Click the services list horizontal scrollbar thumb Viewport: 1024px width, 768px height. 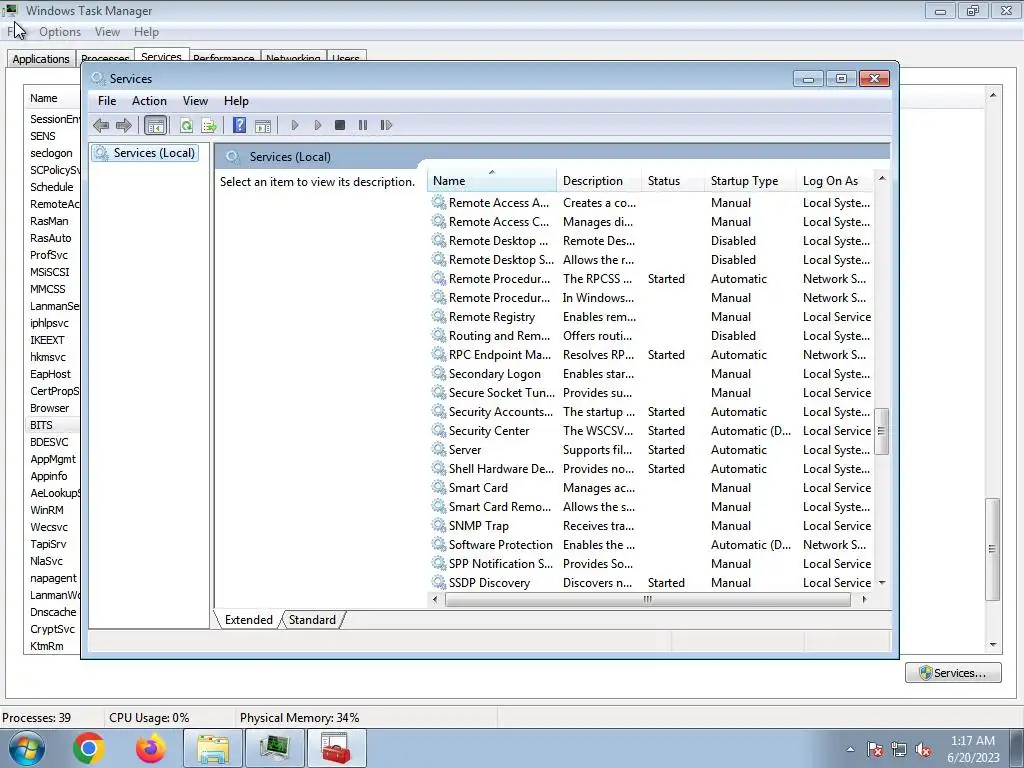[647, 600]
